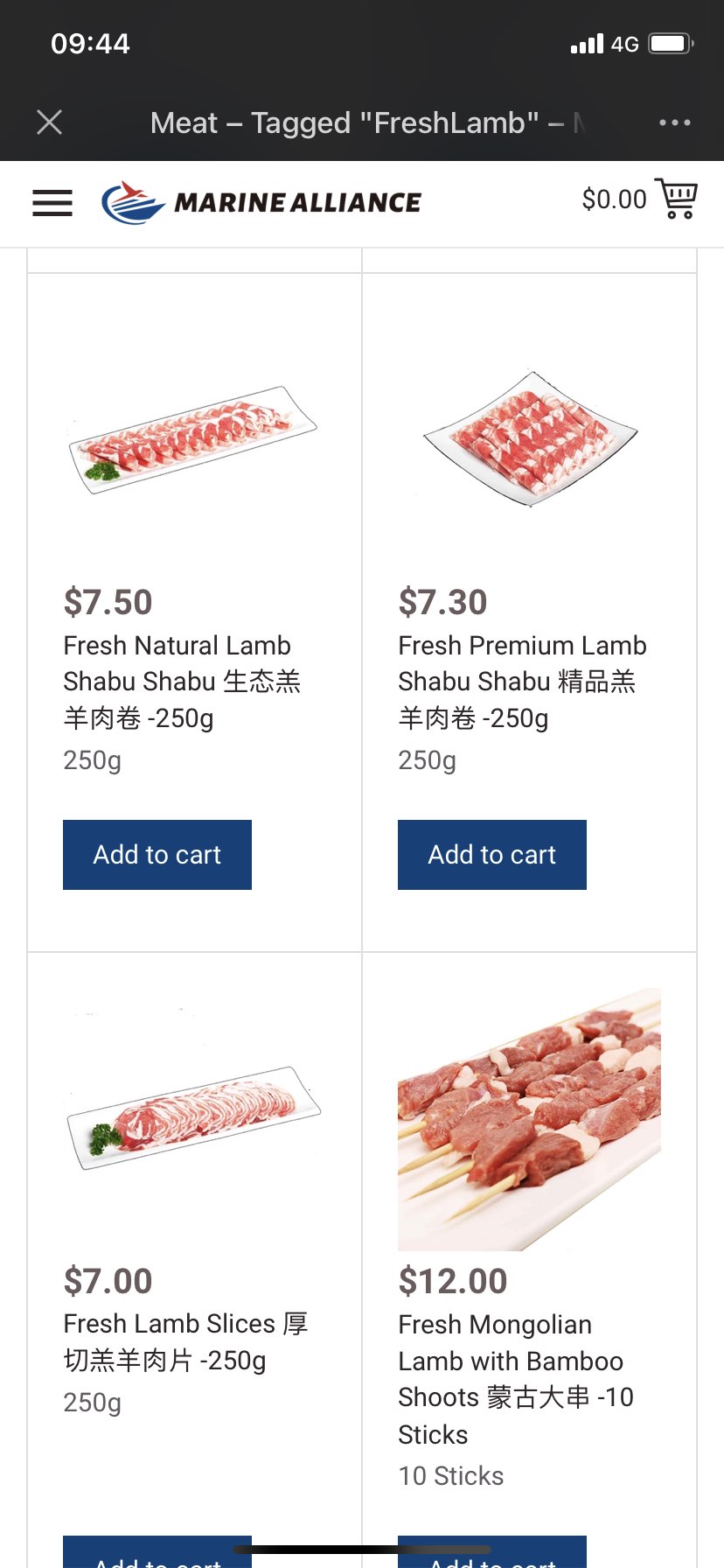Image resolution: width=724 pixels, height=1568 pixels.
Task: Open the hamburger navigation menu
Action: 52,203
